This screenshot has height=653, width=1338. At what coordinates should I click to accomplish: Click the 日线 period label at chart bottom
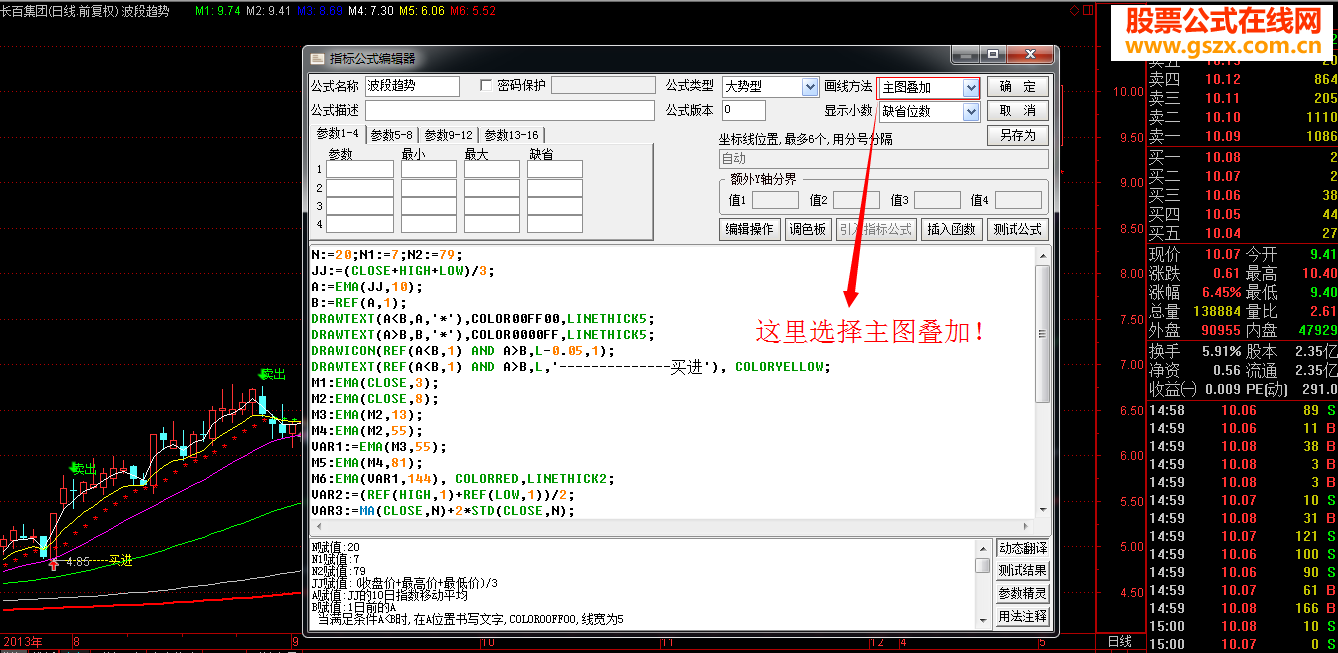pyautogui.click(x=1119, y=641)
